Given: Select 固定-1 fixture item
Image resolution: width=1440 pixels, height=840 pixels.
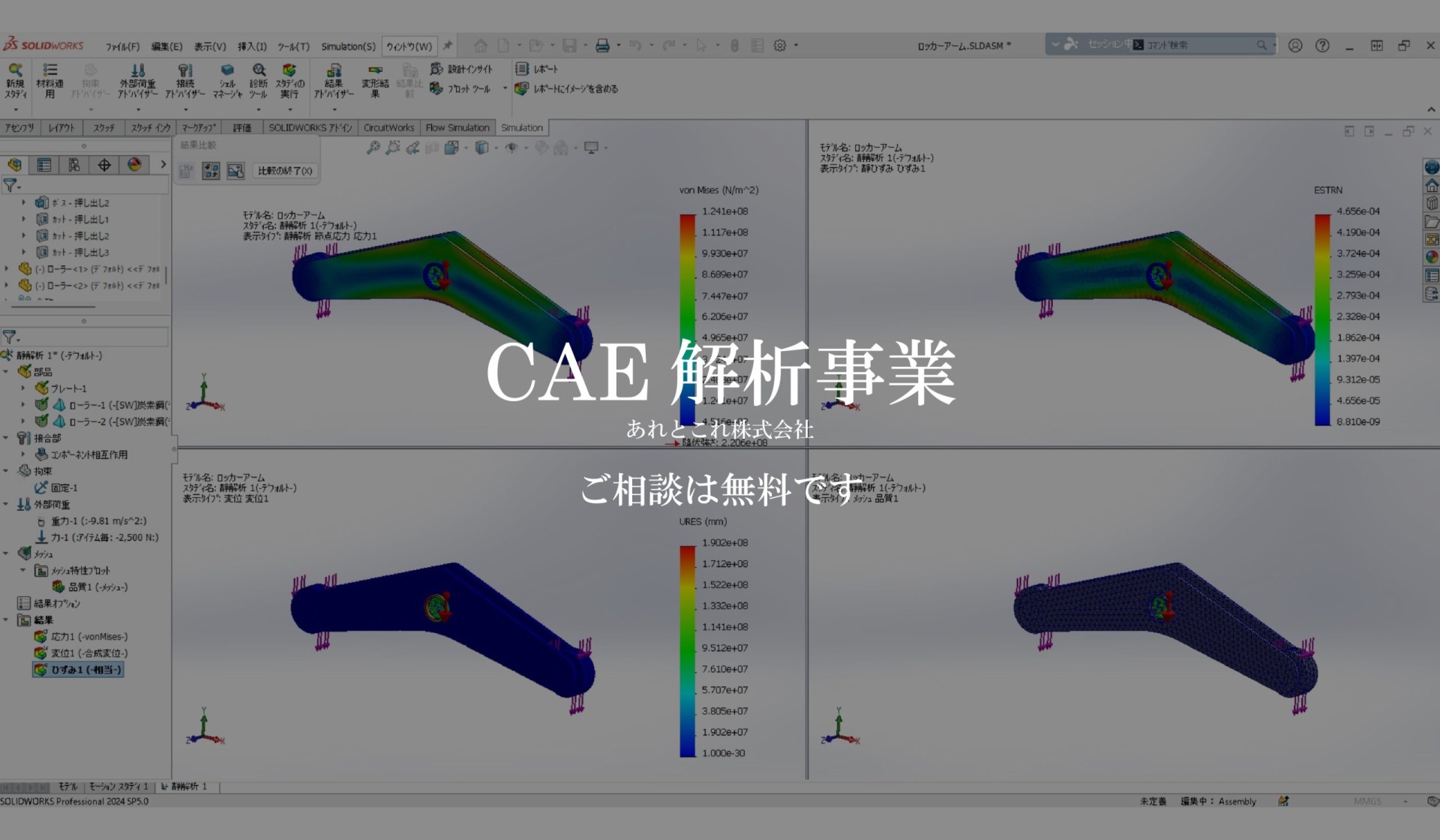Looking at the screenshot, I should click(x=56, y=487).
